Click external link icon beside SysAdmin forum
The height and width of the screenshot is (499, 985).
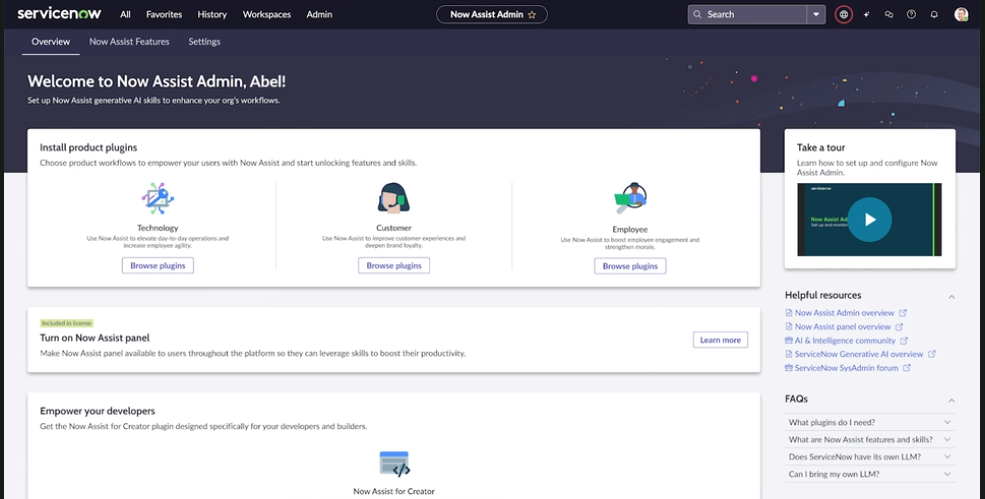pos(906,368)
